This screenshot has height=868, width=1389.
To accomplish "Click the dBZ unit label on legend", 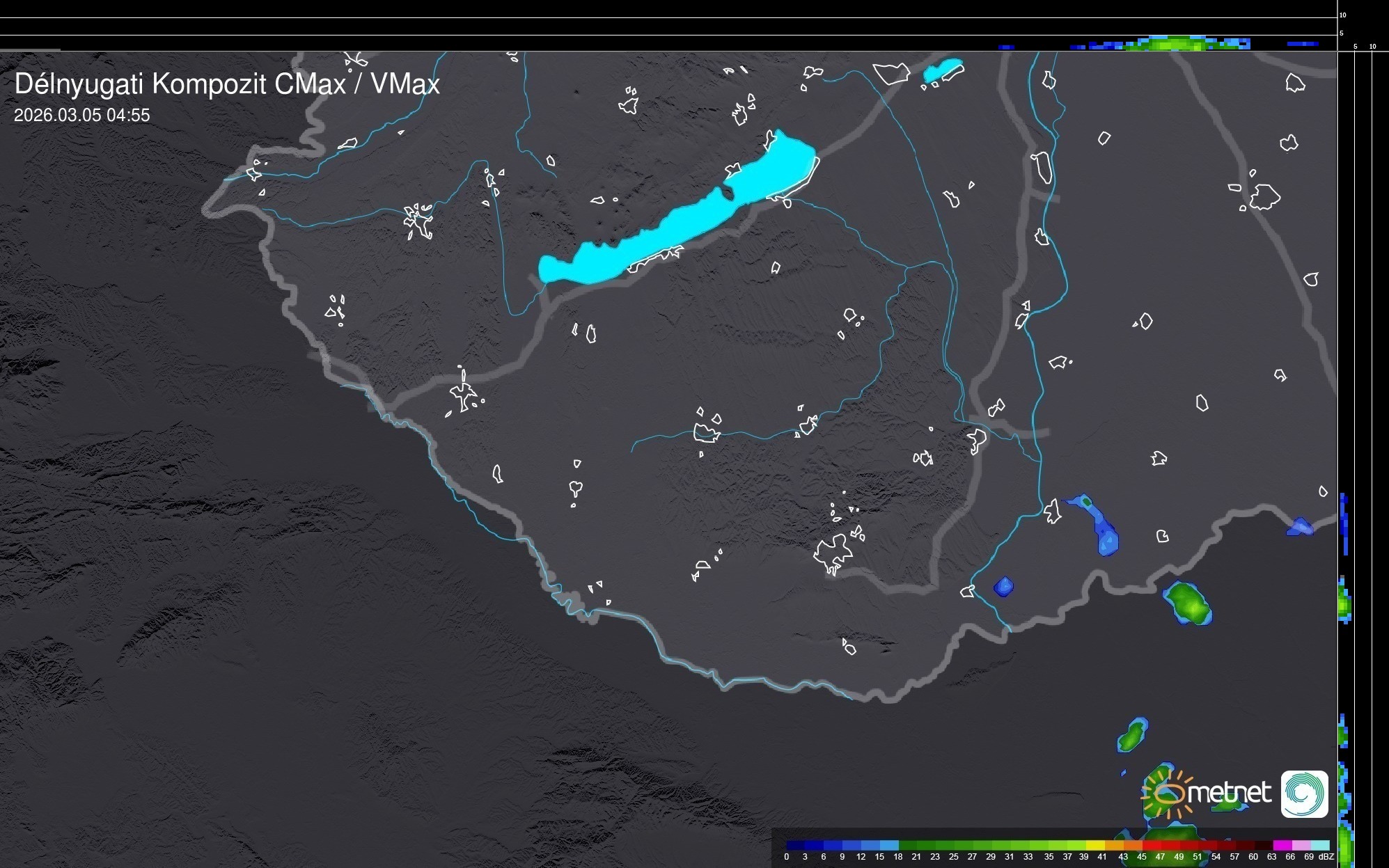I will coord(1326,857).
